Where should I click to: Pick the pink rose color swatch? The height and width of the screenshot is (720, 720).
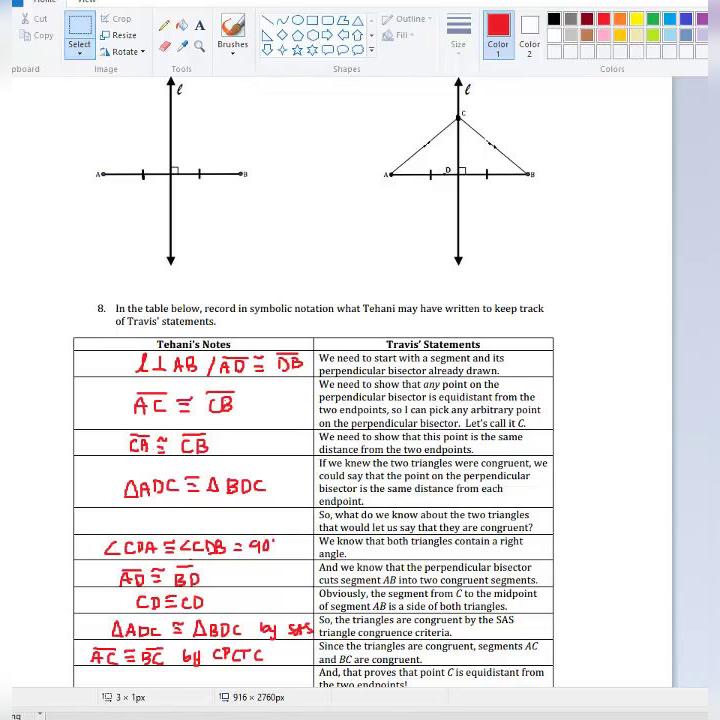pos(604,35)
